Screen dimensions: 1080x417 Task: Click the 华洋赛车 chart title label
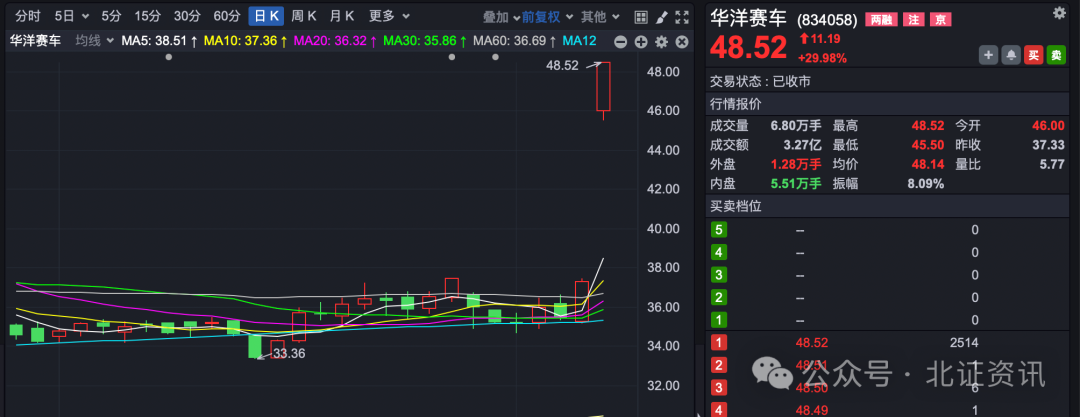click(36, 41)
